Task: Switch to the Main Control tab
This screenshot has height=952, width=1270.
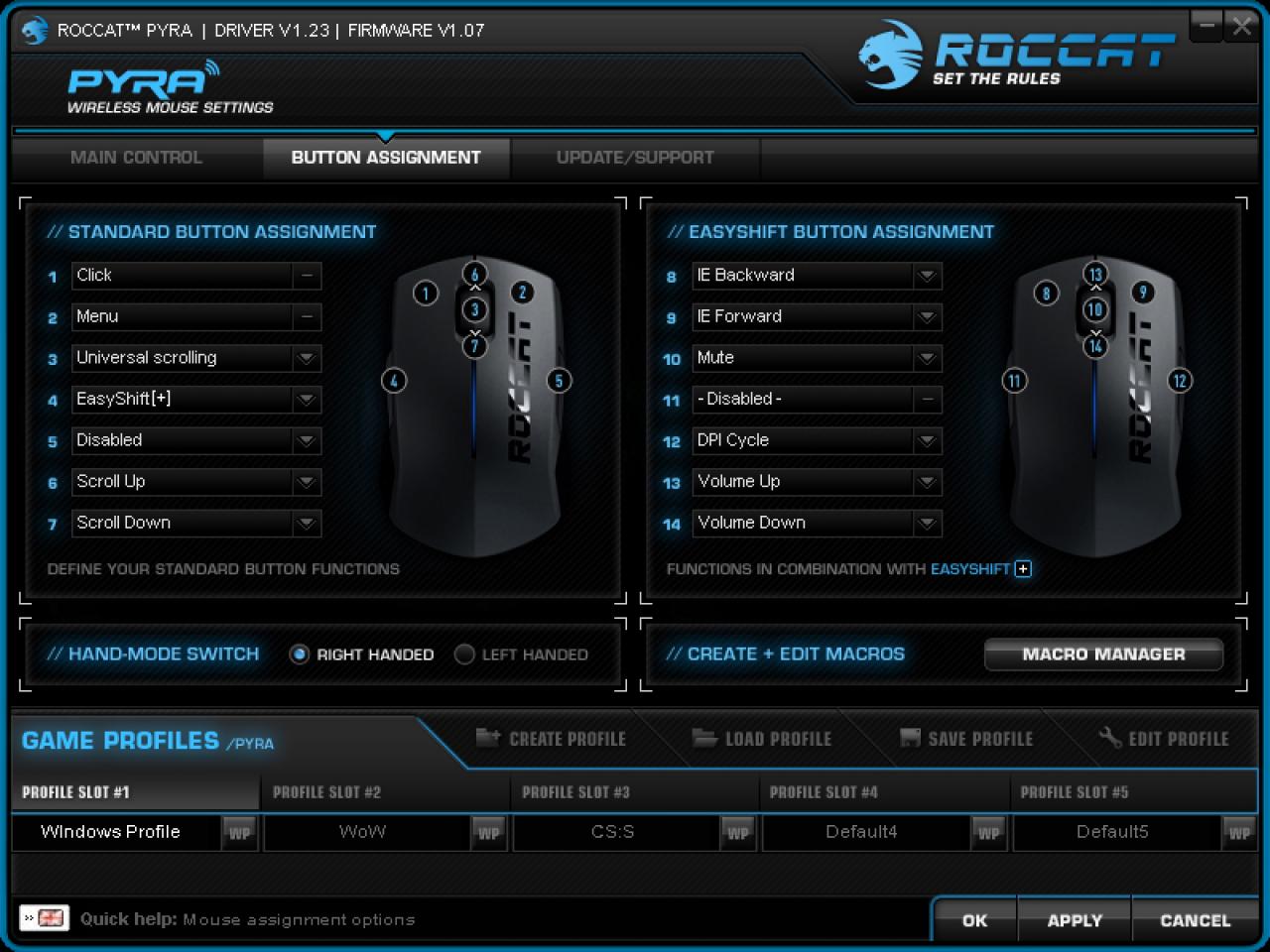Action: tap(137, 158)
